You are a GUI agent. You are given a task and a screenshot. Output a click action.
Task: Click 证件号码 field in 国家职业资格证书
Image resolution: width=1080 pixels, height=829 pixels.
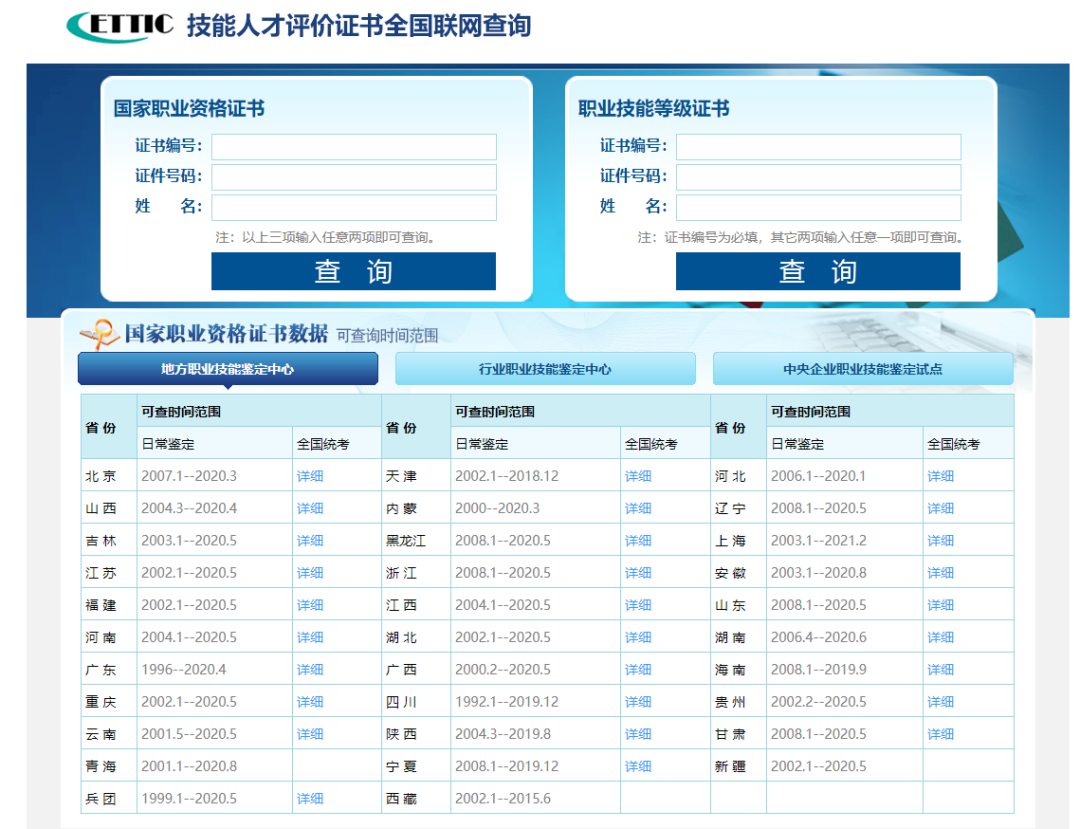[x=353, y=177]
